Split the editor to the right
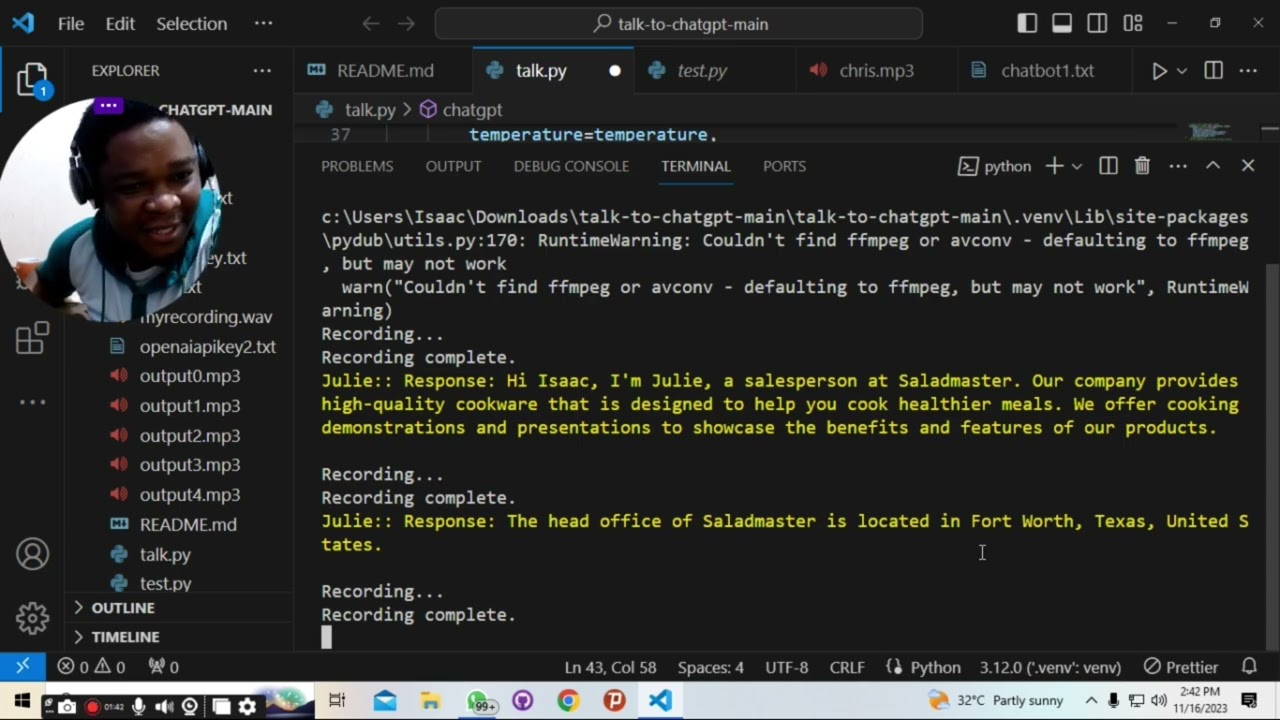Image resolution: width=1280 pixels, height=720 pixels. (1214, 71)
